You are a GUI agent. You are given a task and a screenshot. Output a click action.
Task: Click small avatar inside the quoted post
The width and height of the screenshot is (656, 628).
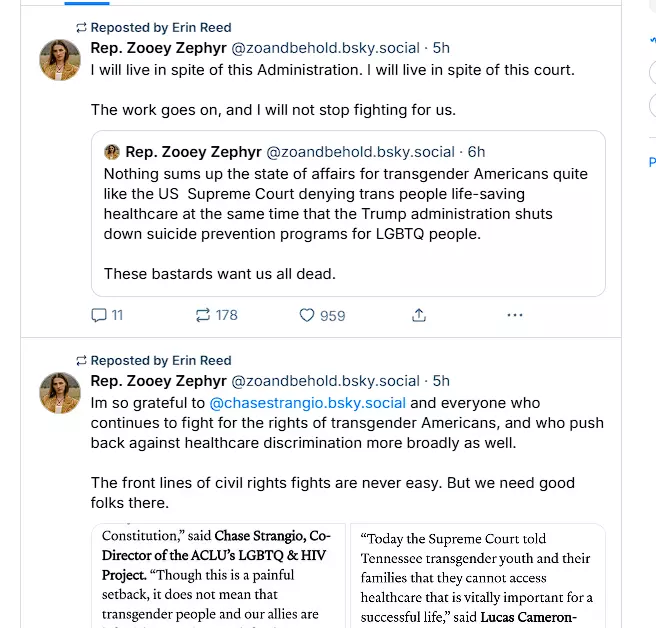pos(112,152)
